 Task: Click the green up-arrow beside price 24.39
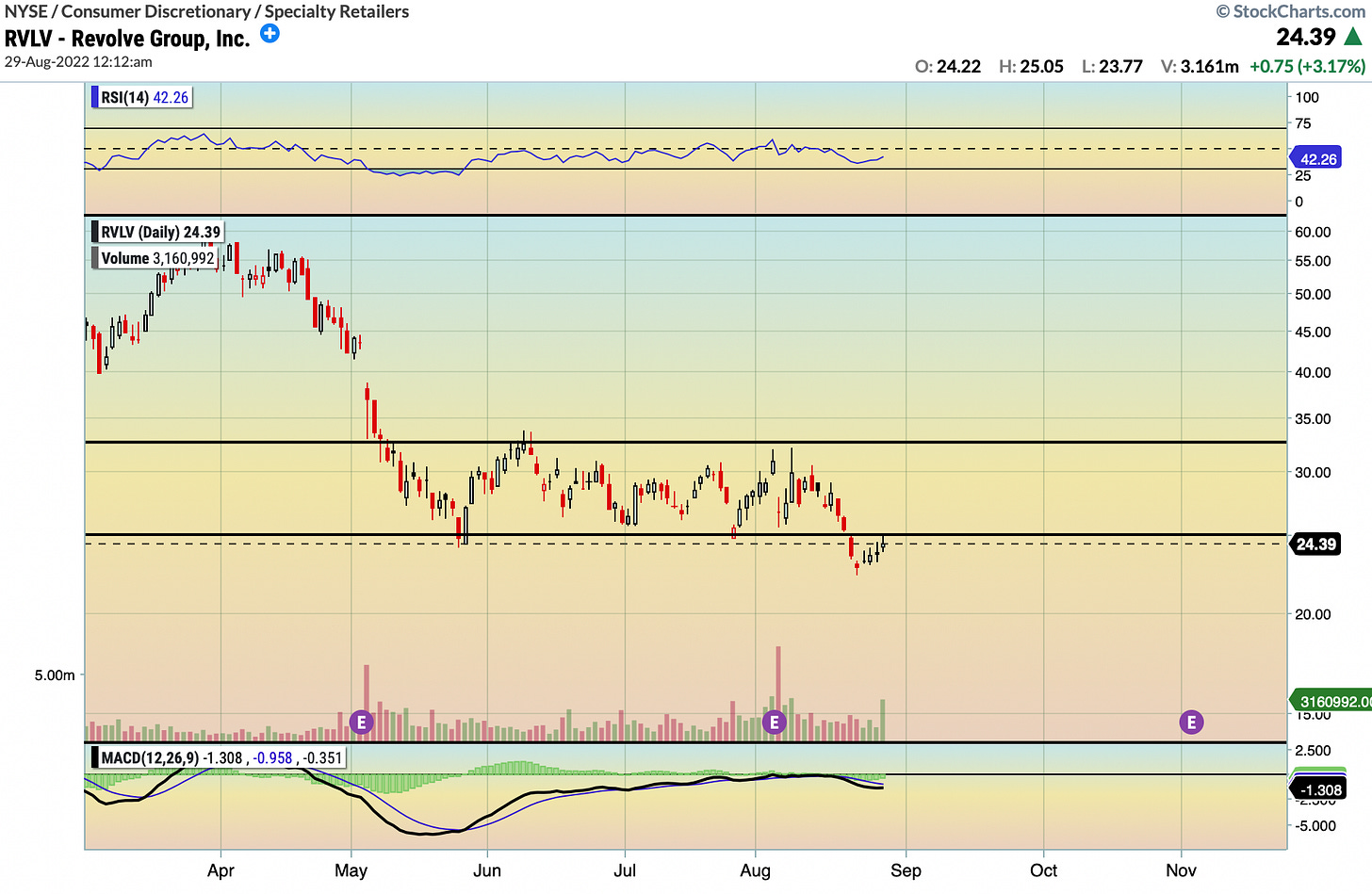tap(1353, 37)
